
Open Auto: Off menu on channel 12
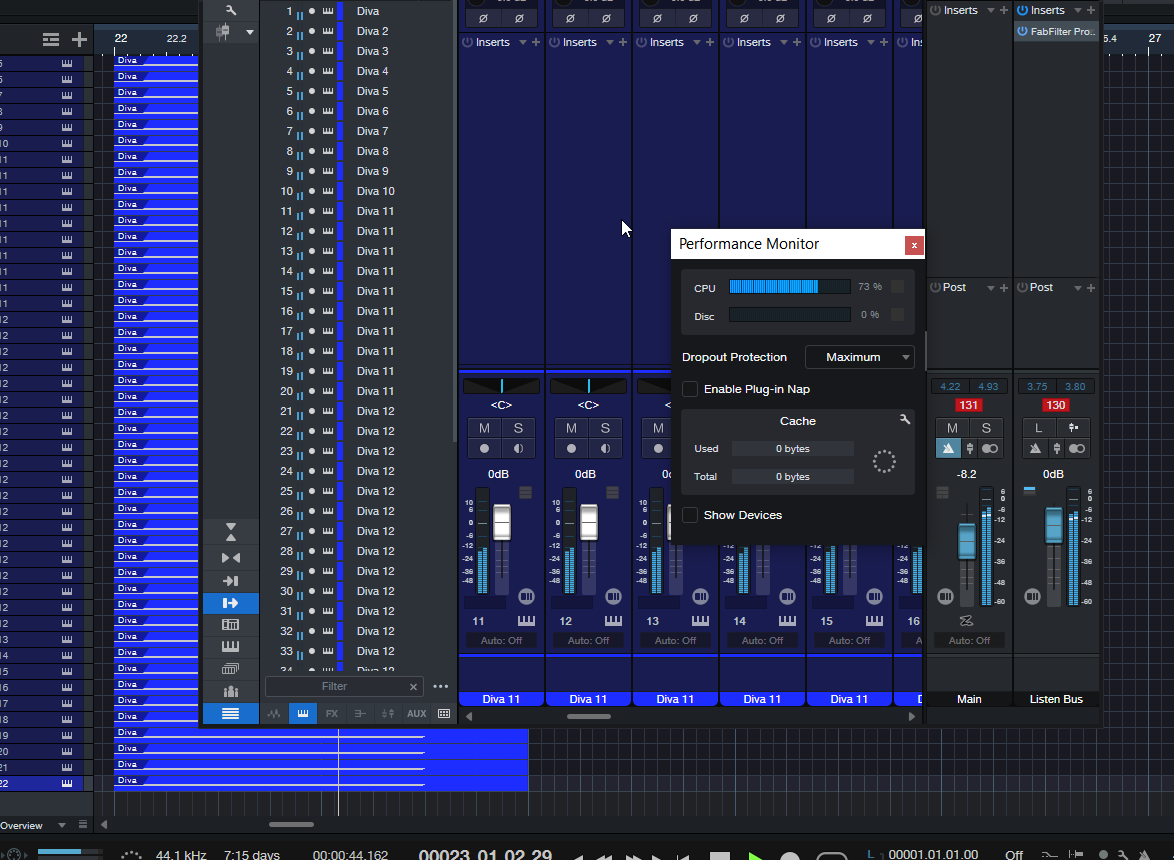coord(588,641)
